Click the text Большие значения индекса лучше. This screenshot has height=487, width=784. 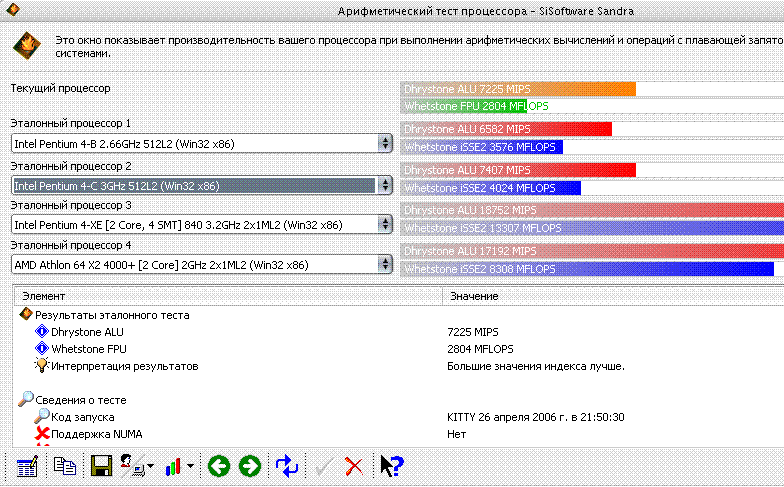point(536,366)
